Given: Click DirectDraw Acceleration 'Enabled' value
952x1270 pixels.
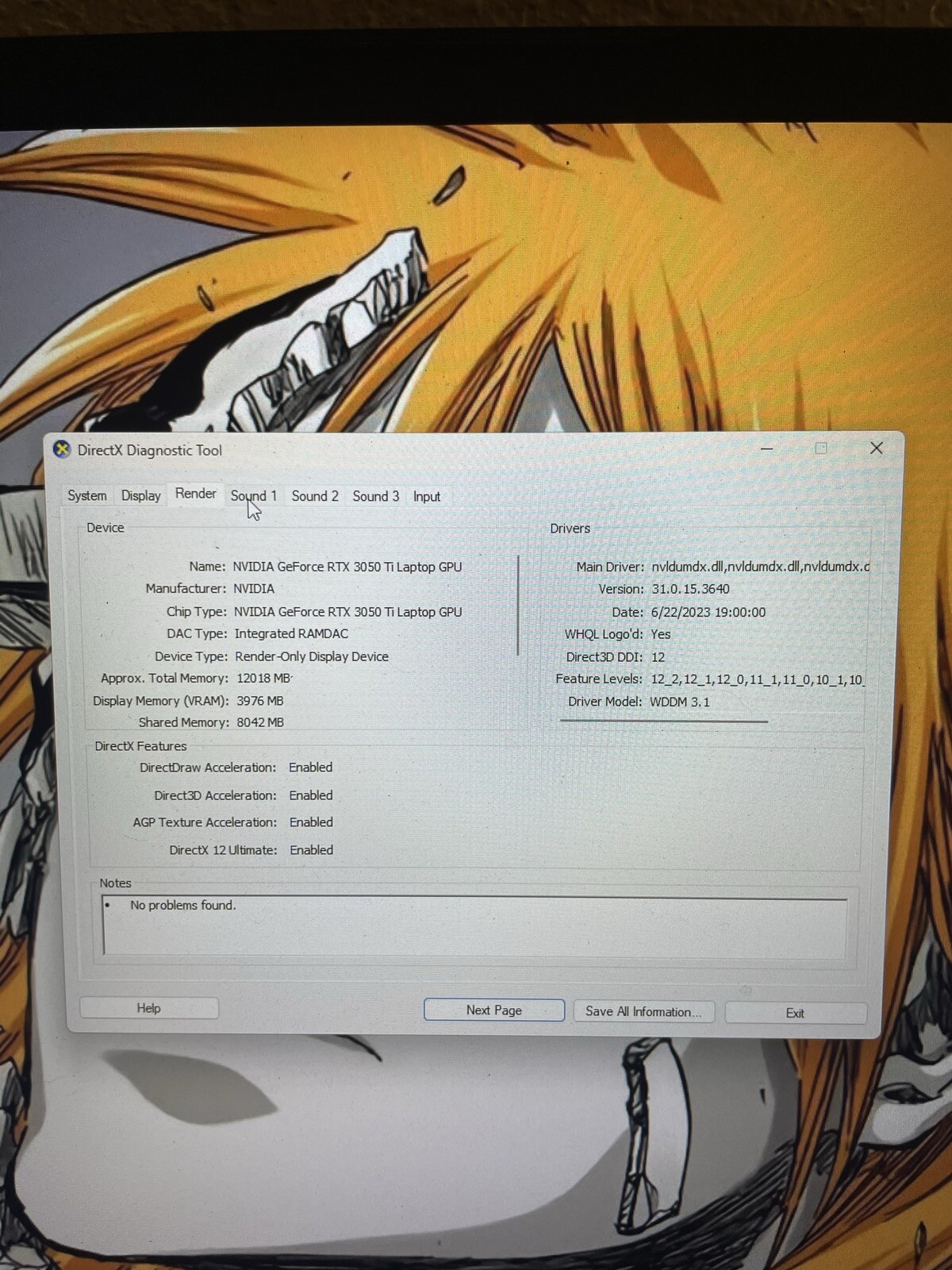Looking at the screenshot, I should pyautogui.click(x=311, y=768).
